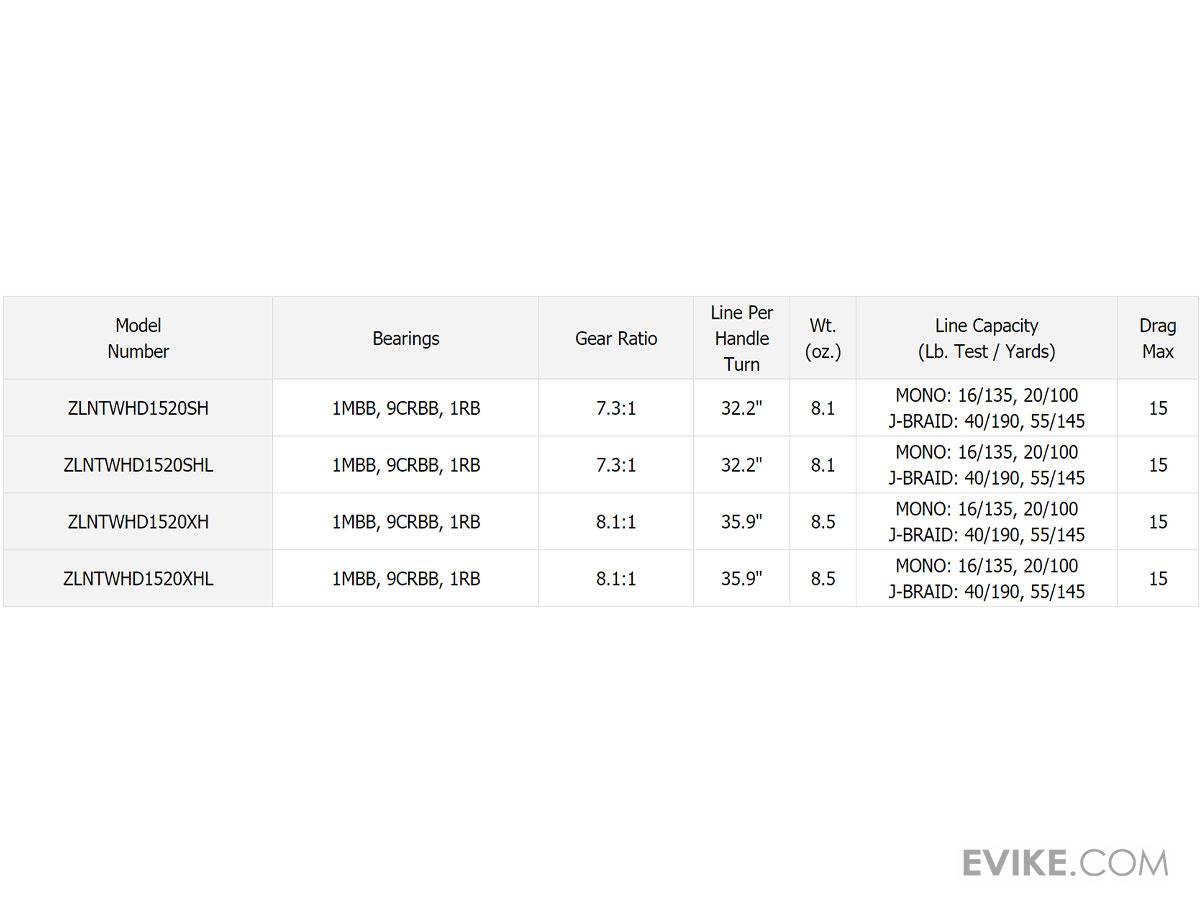Click model number ZLNTWHD1520SHL cell
Viewport: 1200px width, 900px height.
[x=138, y=465]
